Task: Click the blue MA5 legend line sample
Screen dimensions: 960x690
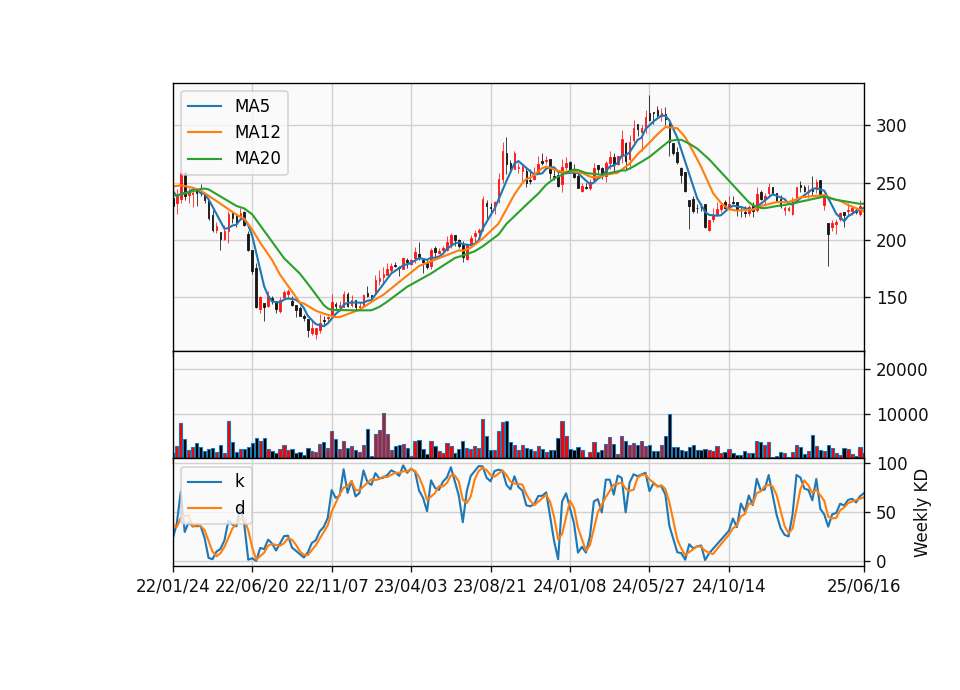Action: 204,106
